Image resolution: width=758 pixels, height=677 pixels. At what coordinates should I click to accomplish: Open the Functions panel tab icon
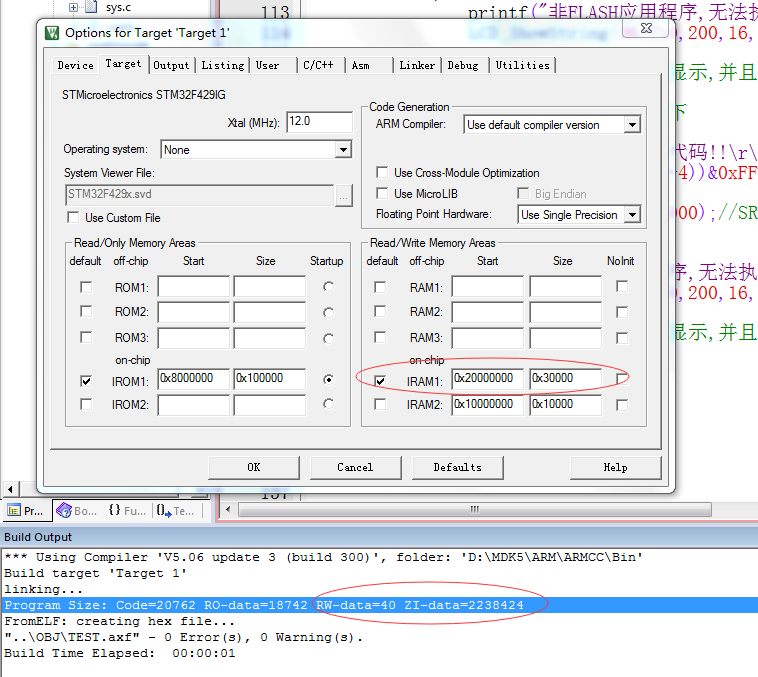[x=115, y=510]
